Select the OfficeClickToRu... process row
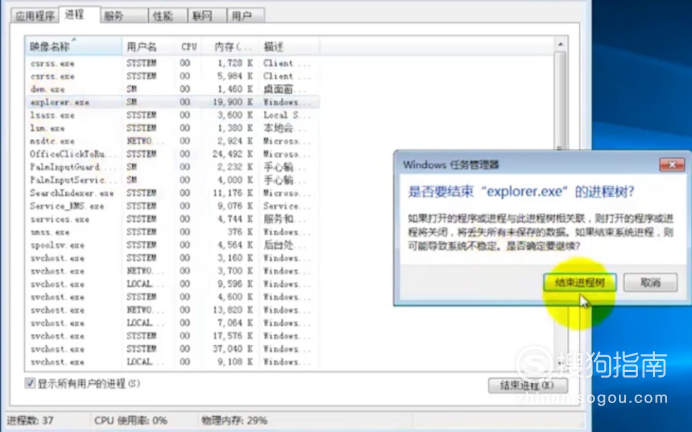 pyautogui.click(x=172, y=154)
